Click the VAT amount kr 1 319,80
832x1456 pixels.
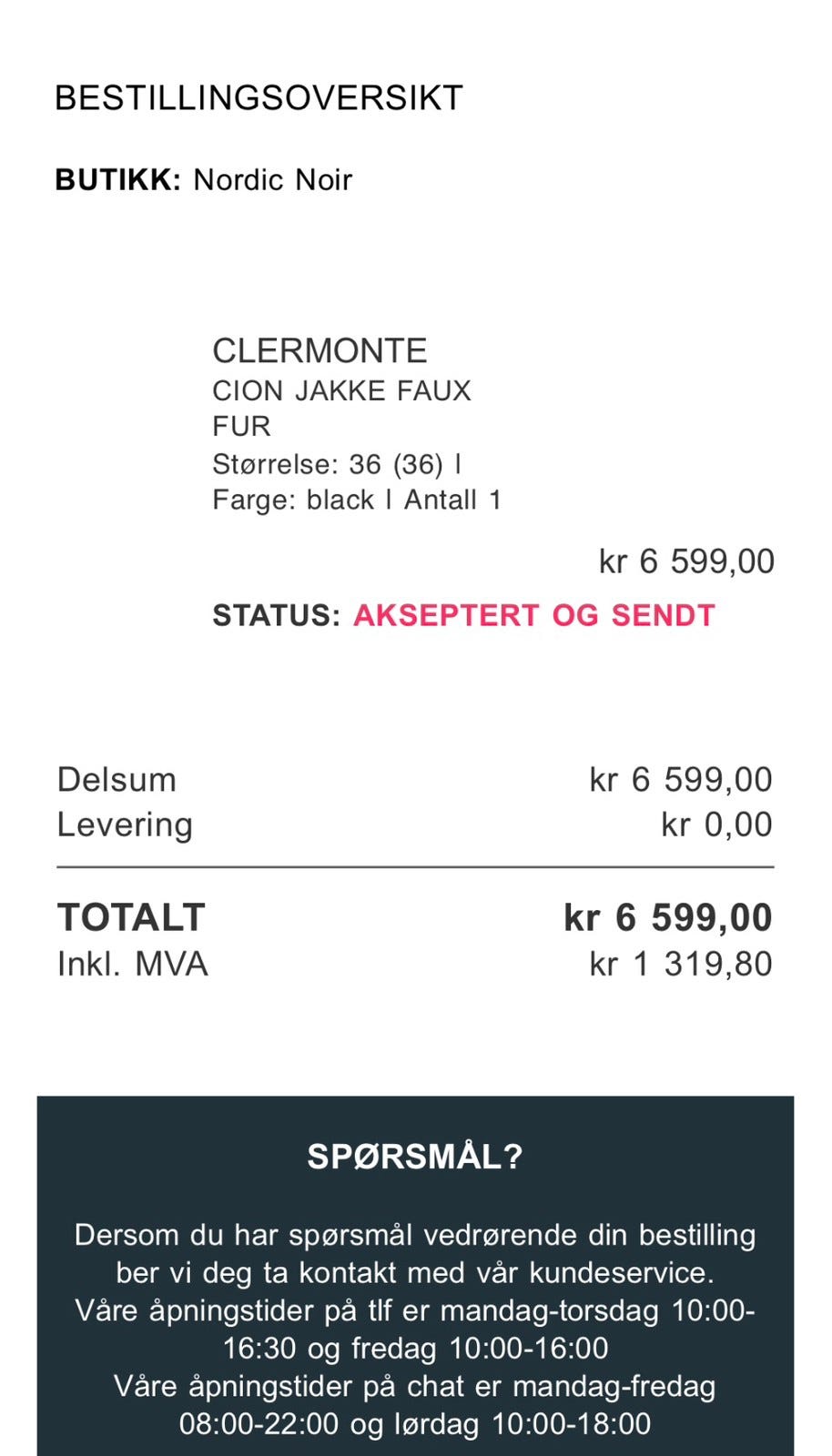pos(681,964)
